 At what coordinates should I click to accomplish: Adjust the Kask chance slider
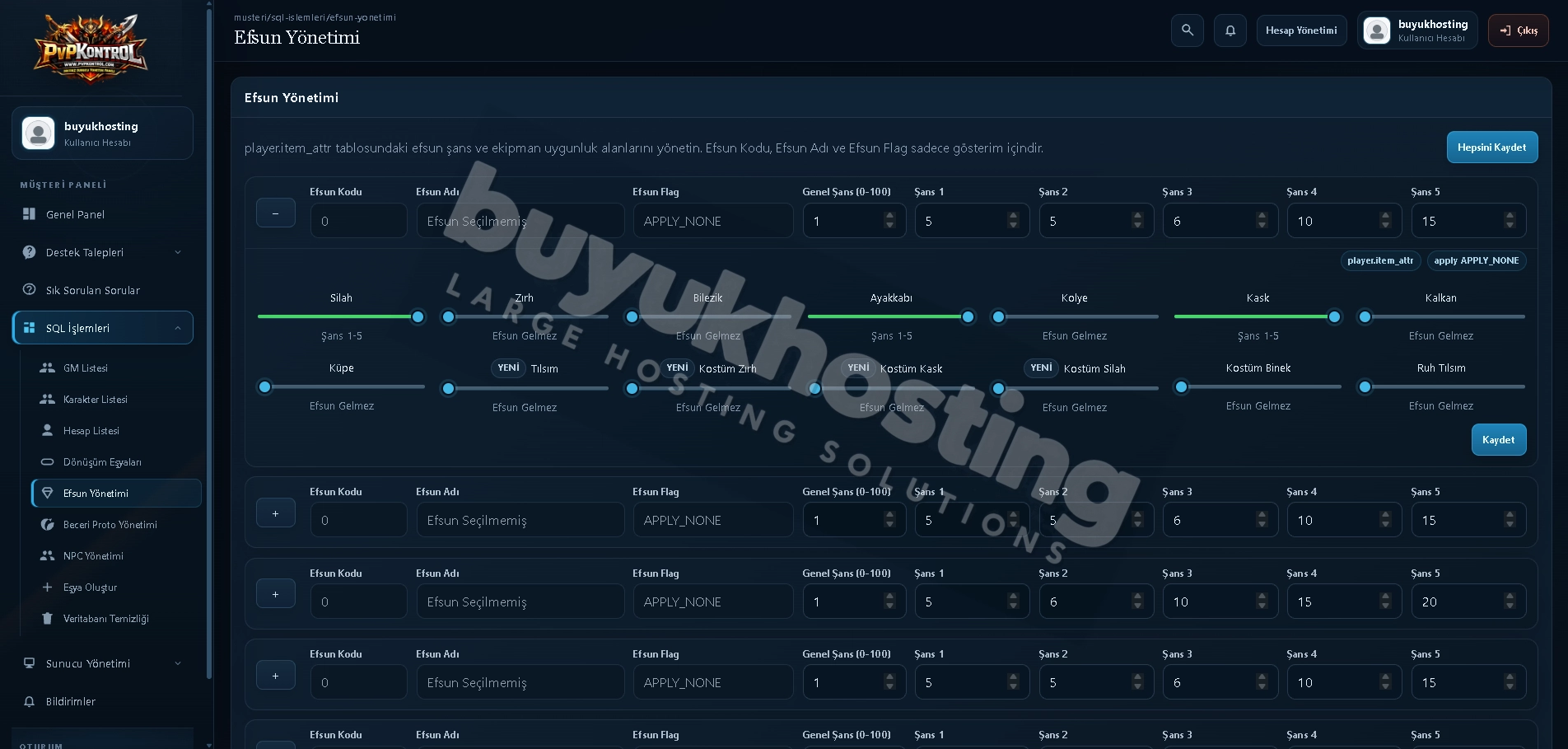1258,316
